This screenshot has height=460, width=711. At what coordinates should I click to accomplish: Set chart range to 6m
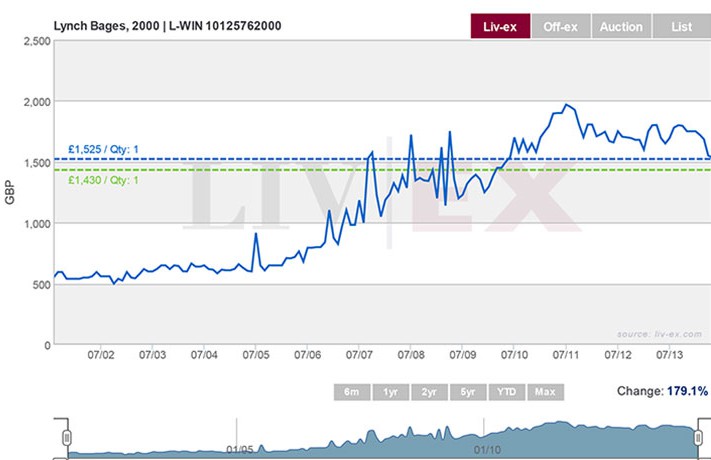pos(352,392)
